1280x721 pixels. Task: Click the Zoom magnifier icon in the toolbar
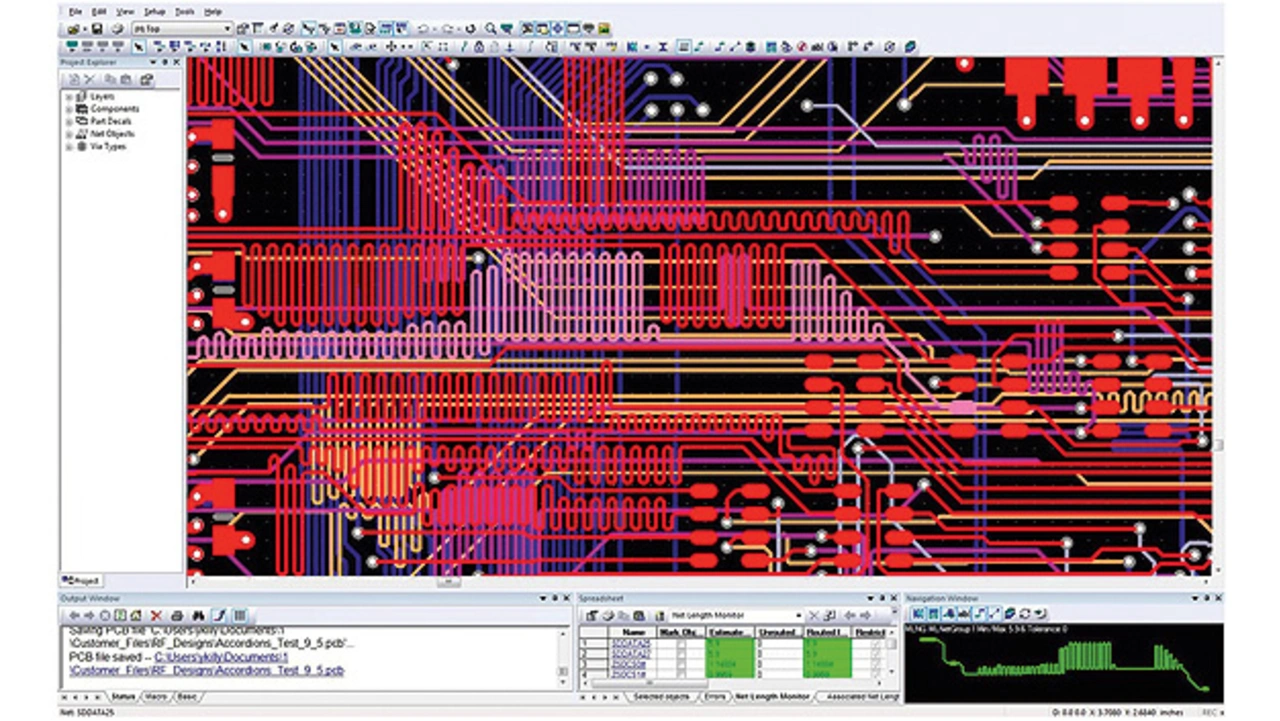[x=491, y=29]
